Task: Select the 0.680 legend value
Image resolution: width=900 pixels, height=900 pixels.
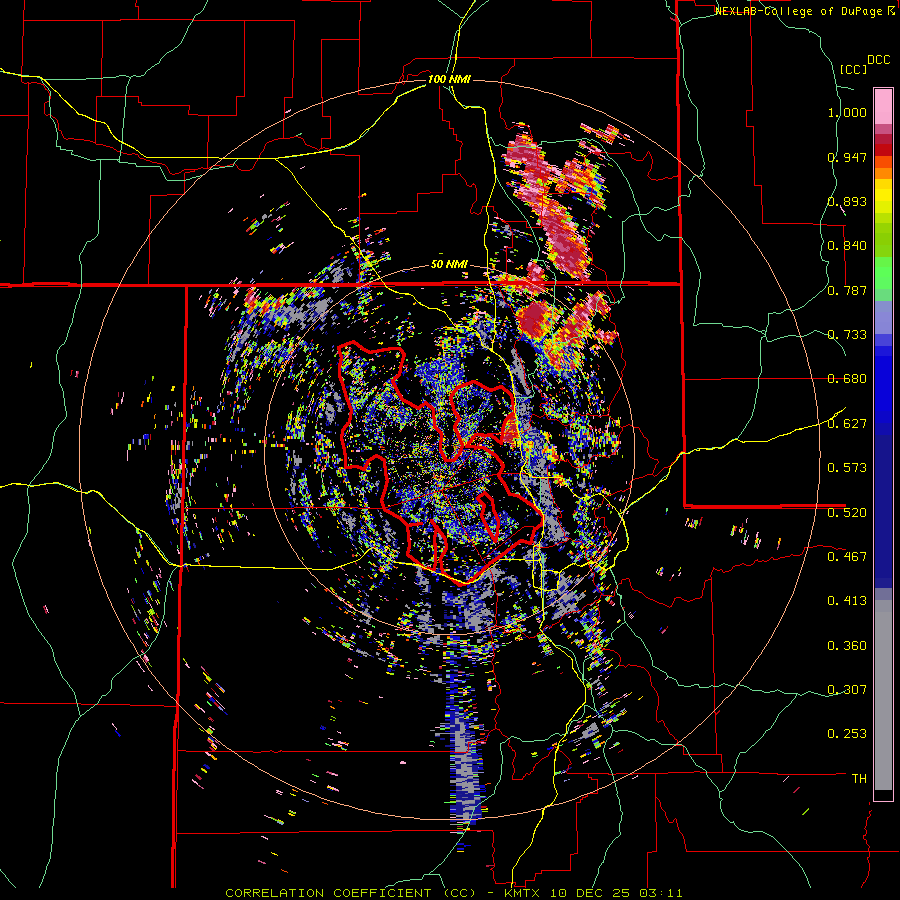Action: click(x=847, y=379)
